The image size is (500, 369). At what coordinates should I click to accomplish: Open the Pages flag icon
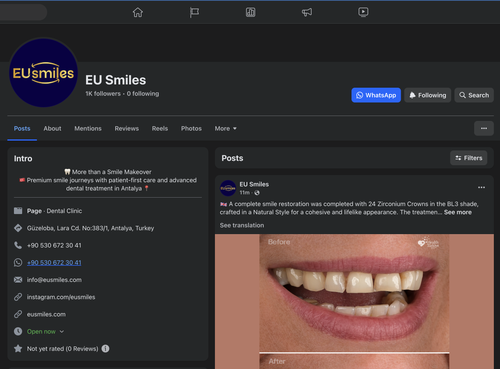(194, 12)
